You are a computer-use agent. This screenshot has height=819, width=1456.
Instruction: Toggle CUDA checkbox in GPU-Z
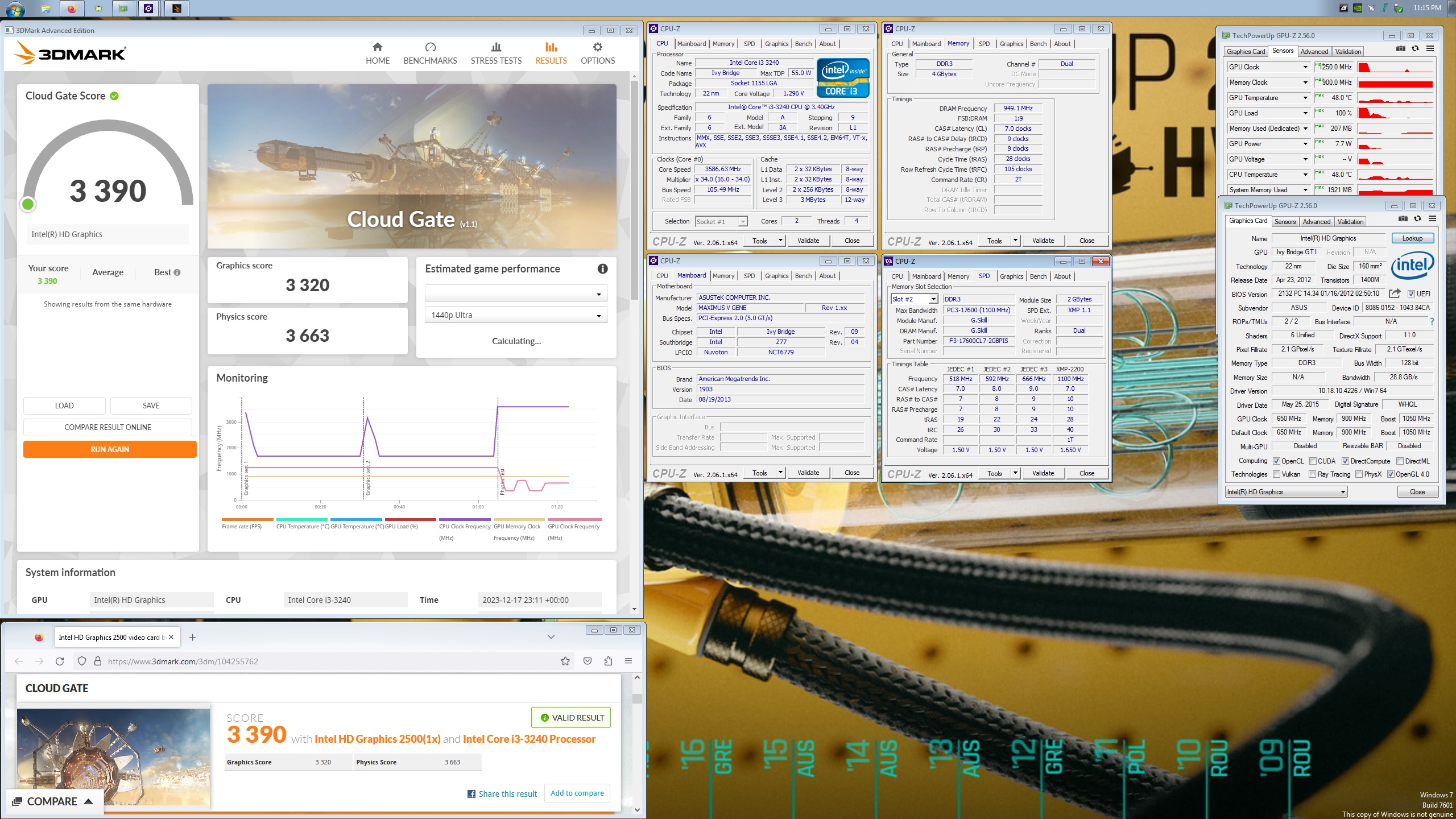(x=1313, y=461)
